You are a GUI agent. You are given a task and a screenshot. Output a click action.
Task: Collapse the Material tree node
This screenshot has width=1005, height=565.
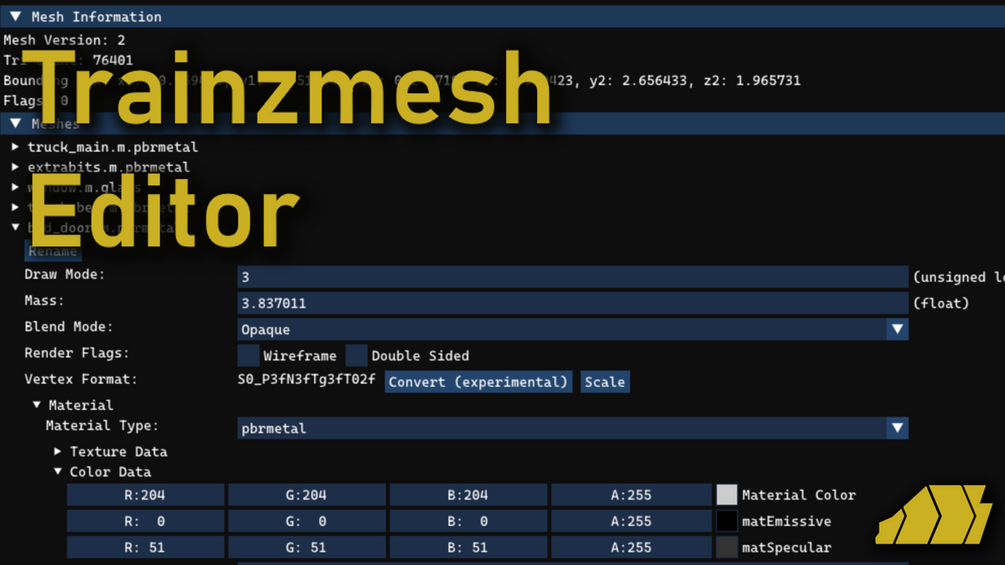pos(37,405)
